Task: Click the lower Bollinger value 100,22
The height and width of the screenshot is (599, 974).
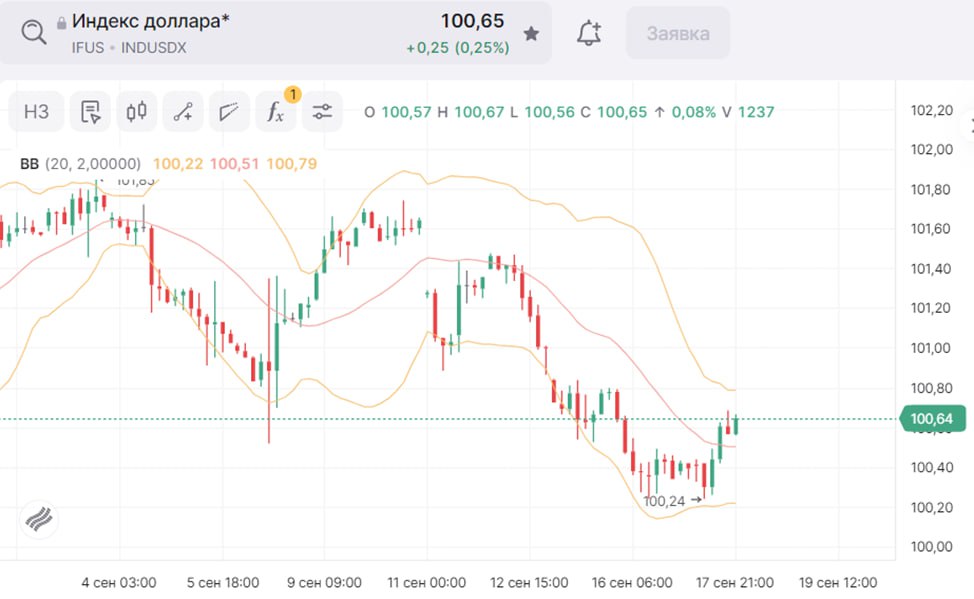Action: pos(174,163)
